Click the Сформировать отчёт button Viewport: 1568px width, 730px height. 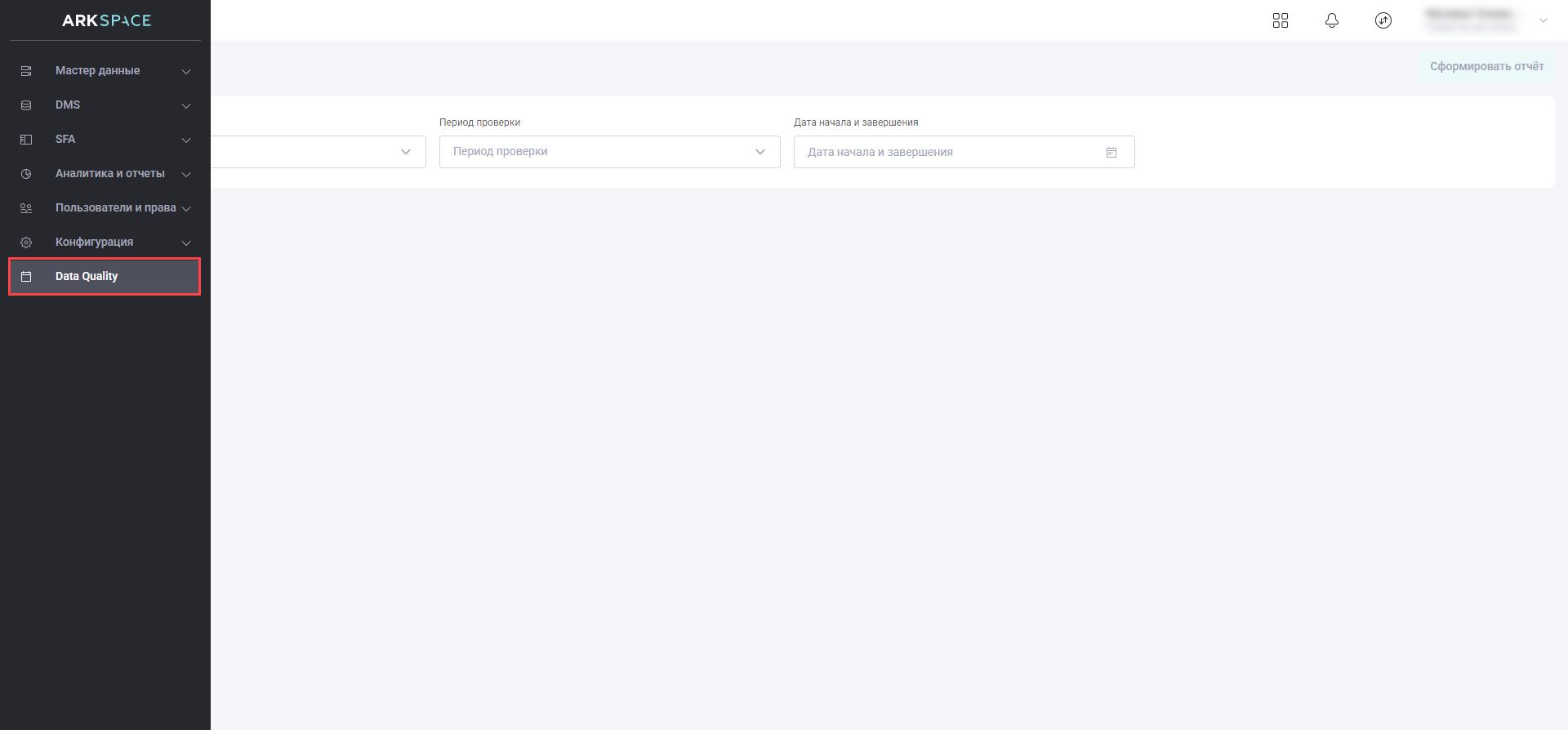(x=1486, y=66)
